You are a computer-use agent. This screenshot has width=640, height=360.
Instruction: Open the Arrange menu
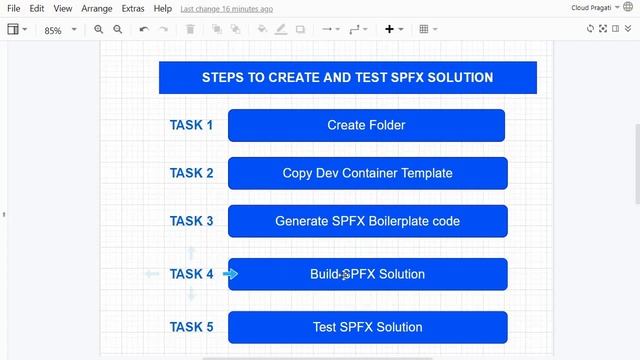click(x=96, y=9)
